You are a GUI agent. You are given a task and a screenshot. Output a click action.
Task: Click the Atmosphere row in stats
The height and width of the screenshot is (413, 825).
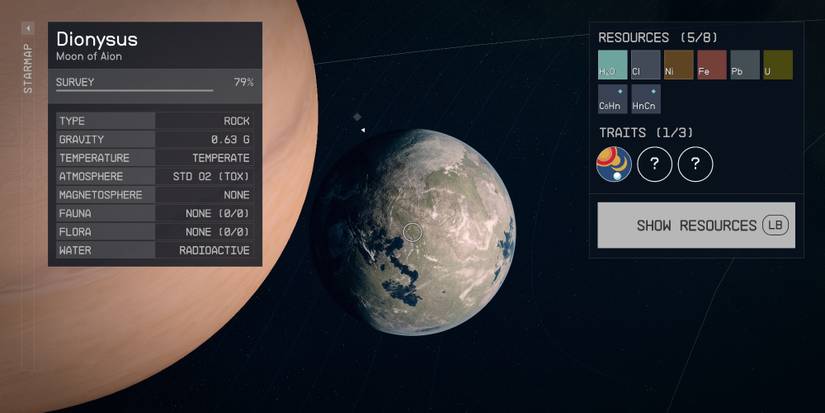[154, 176]
